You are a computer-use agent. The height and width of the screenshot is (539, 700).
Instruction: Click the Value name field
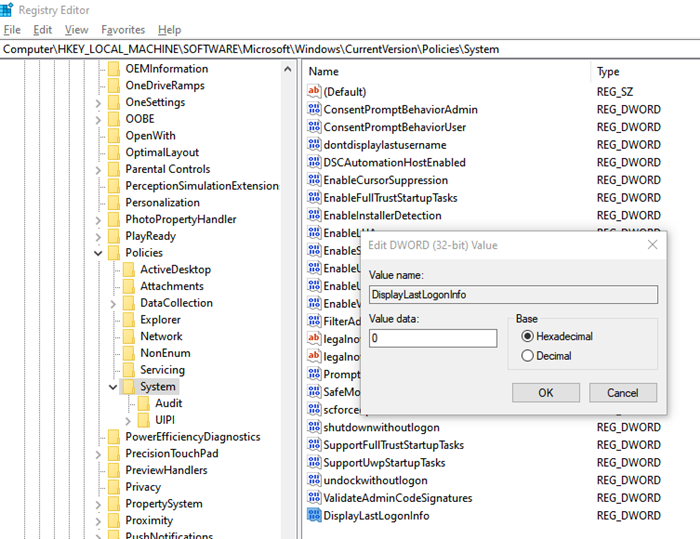pyautogui.click(x=513, y=295)
